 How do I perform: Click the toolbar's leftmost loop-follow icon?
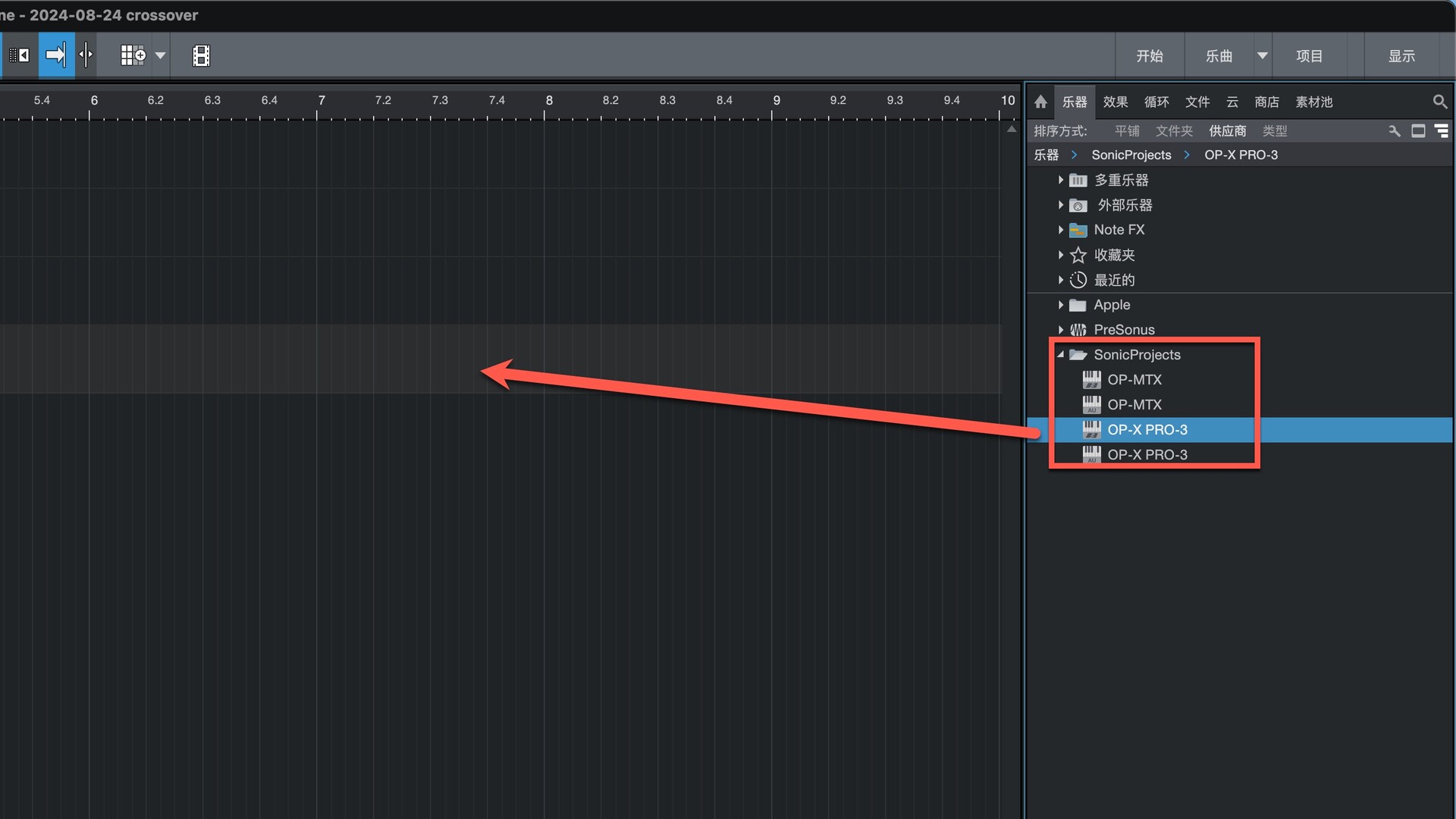[x=19, y=55]
